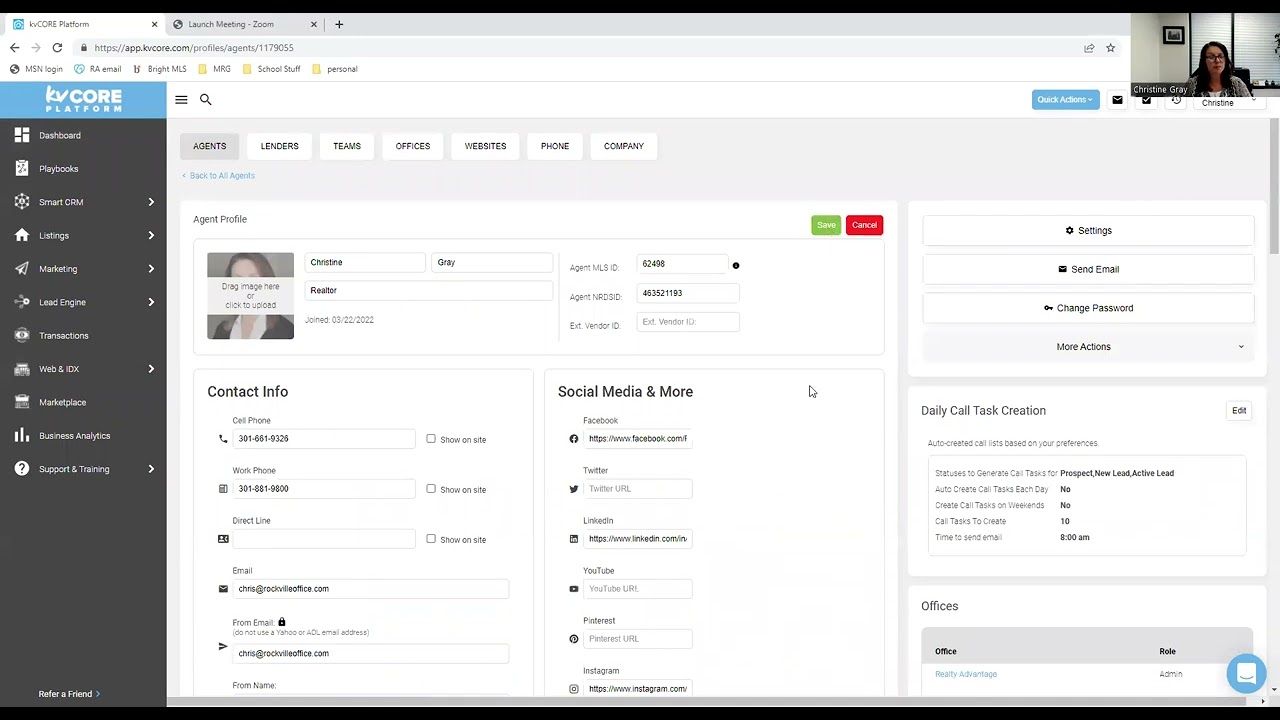Click the From Email lock icon
This screenshot has width=1280, height=720.
click(x=282, y=622)
